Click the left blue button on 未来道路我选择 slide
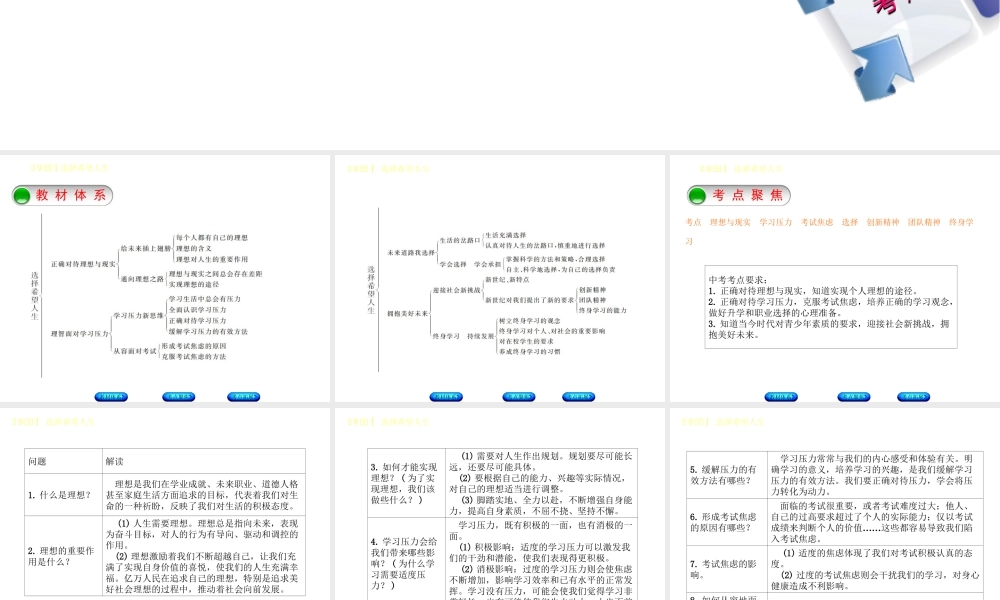 (x=446, y=397)
